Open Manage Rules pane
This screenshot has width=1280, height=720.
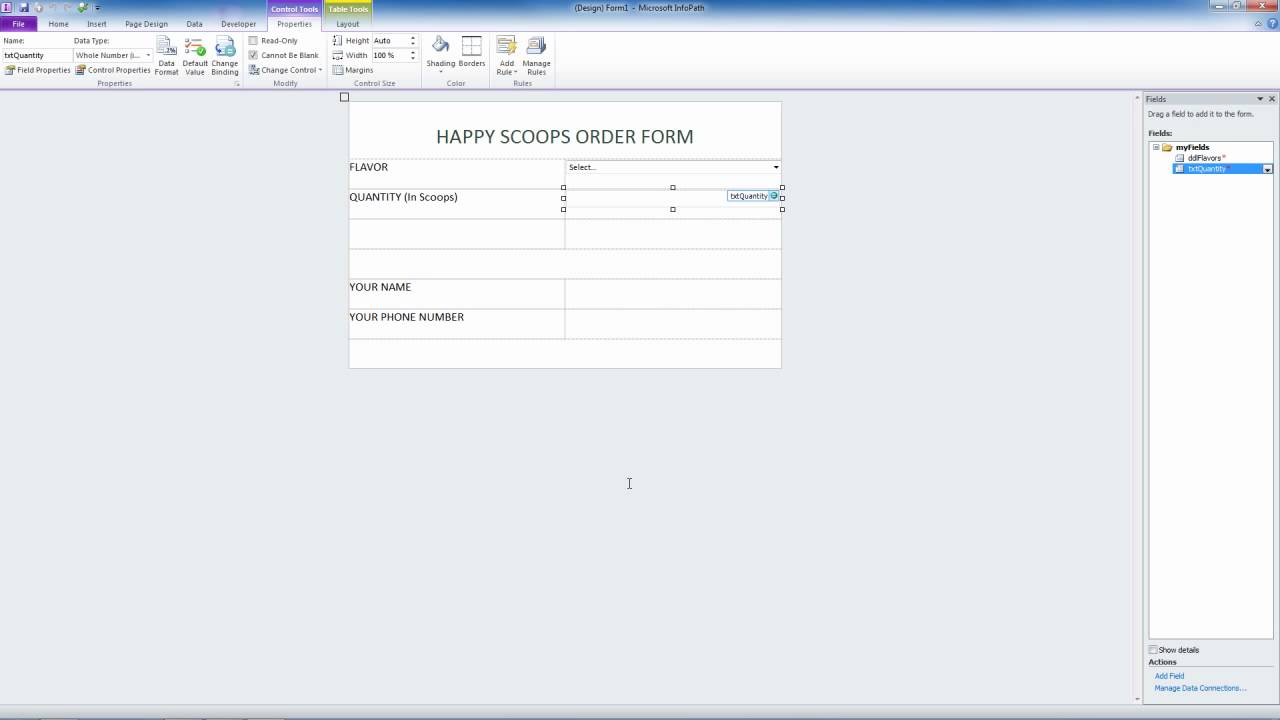pos(537,56)
